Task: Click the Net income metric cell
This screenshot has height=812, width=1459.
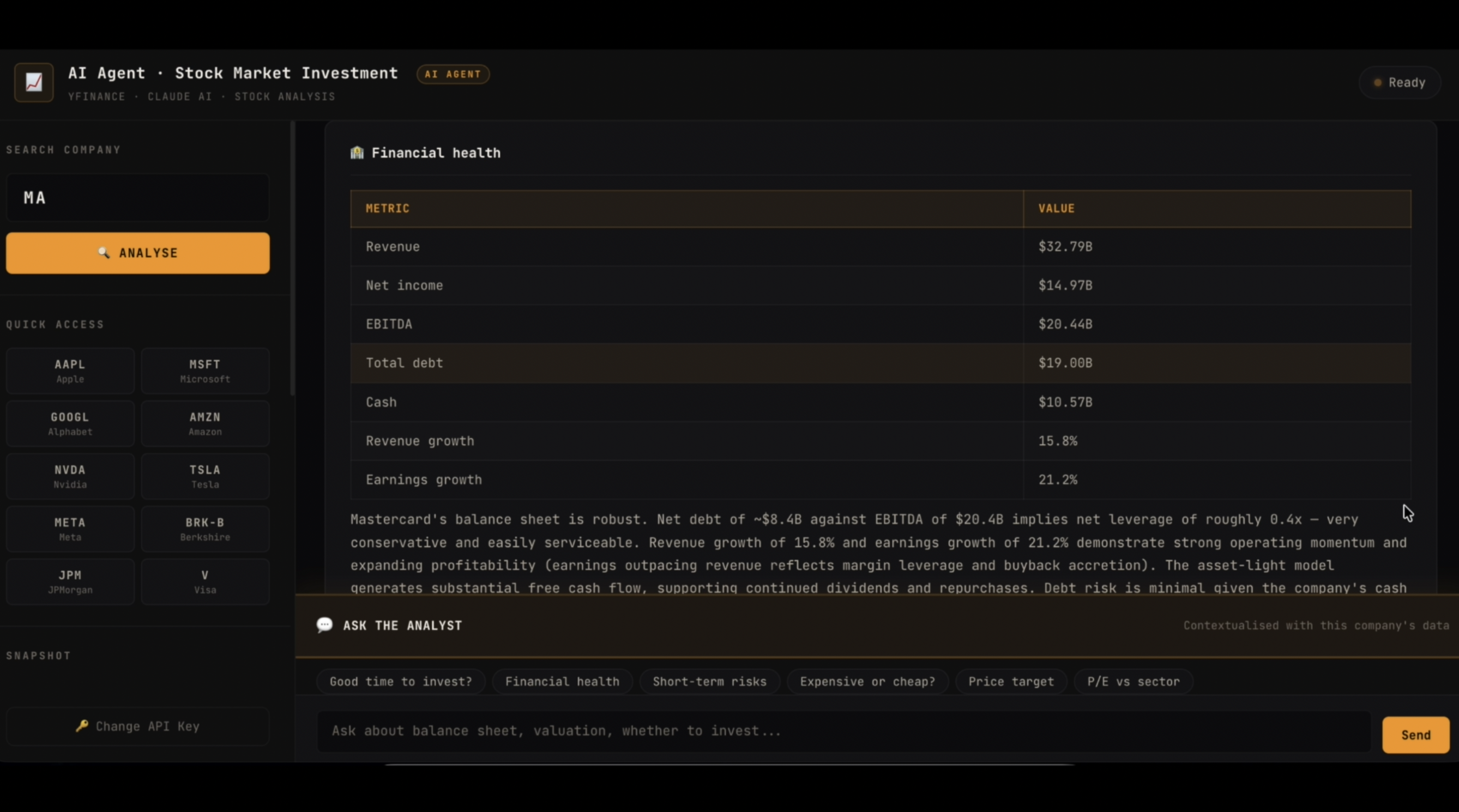Action: pos(686,286)
